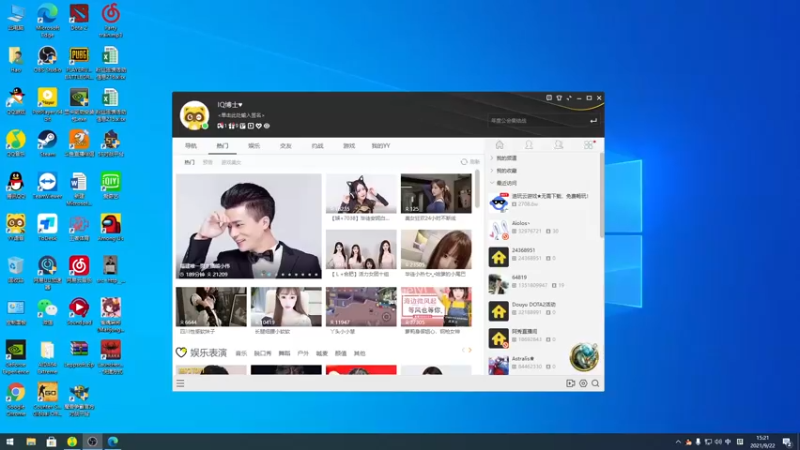Open GeForce Experience desktop shortcut
Screen dimensions: 800x450
click(x=16, y=358)
